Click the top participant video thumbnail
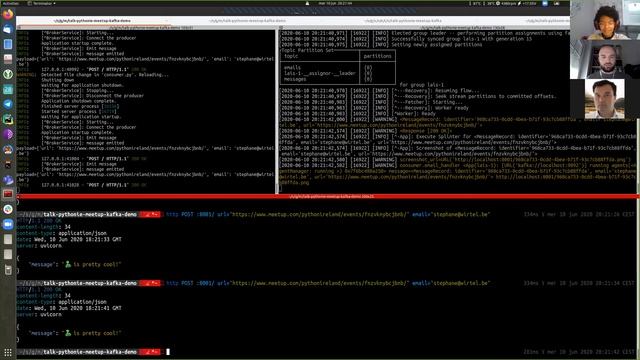Screen dimensions: 640x360 click(605, 20)
